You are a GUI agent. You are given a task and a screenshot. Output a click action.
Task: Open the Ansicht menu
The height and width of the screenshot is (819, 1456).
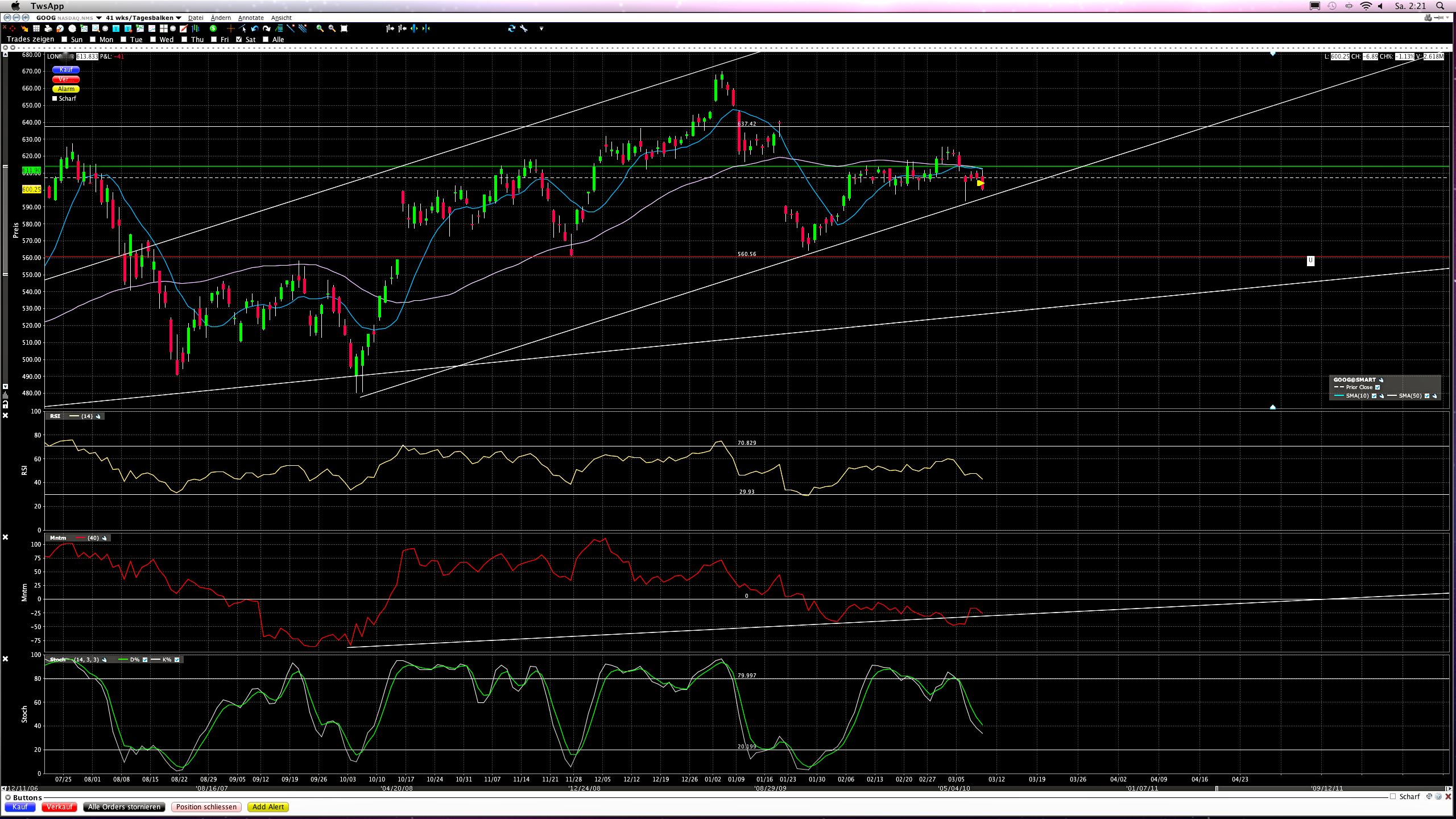click(x=281, y=18)
